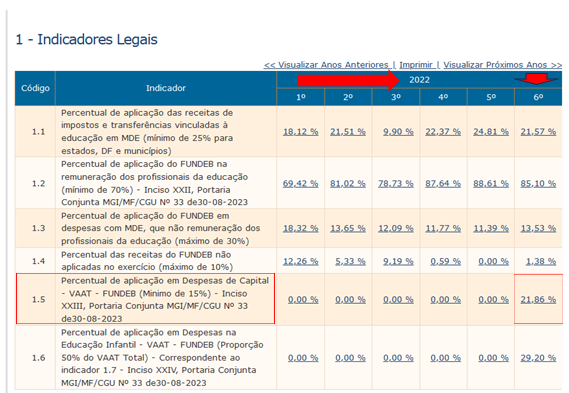Click the 1º bimester column header
Screen dimensions: 569x393
click(300, 97)
